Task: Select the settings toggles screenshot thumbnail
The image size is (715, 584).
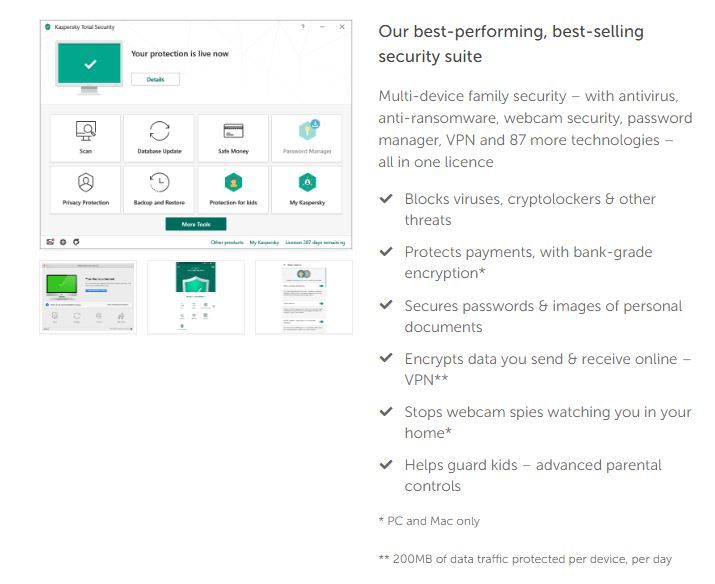Action: pos(304,297)
